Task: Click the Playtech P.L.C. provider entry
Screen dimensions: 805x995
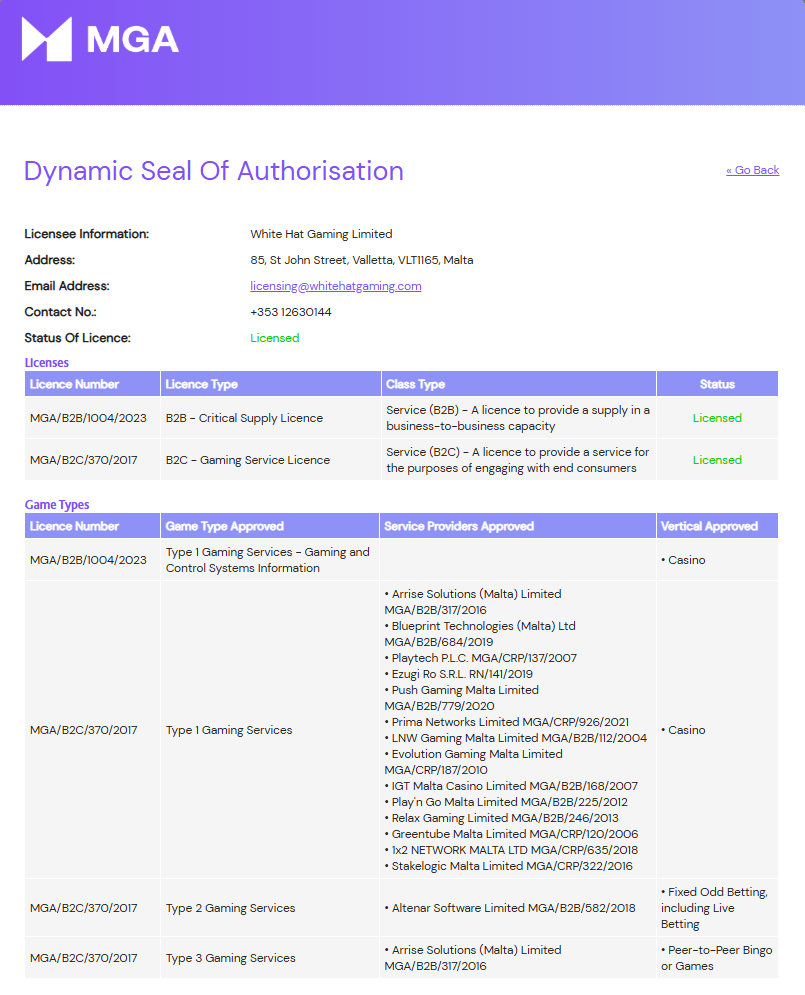Action: tap(481, 658)
